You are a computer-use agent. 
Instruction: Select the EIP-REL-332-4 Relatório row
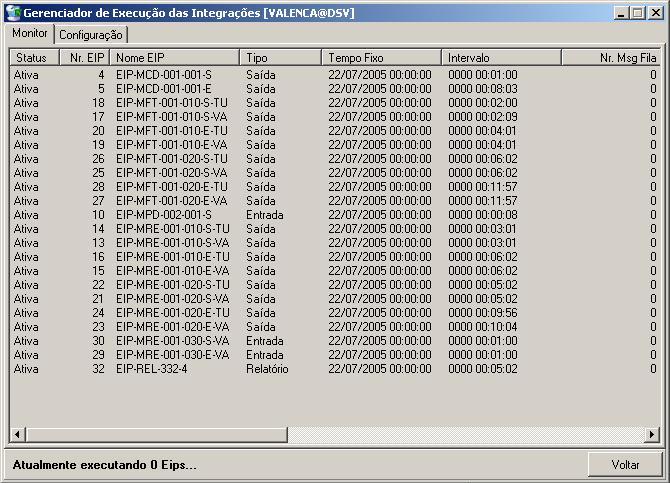pos(152,369)
